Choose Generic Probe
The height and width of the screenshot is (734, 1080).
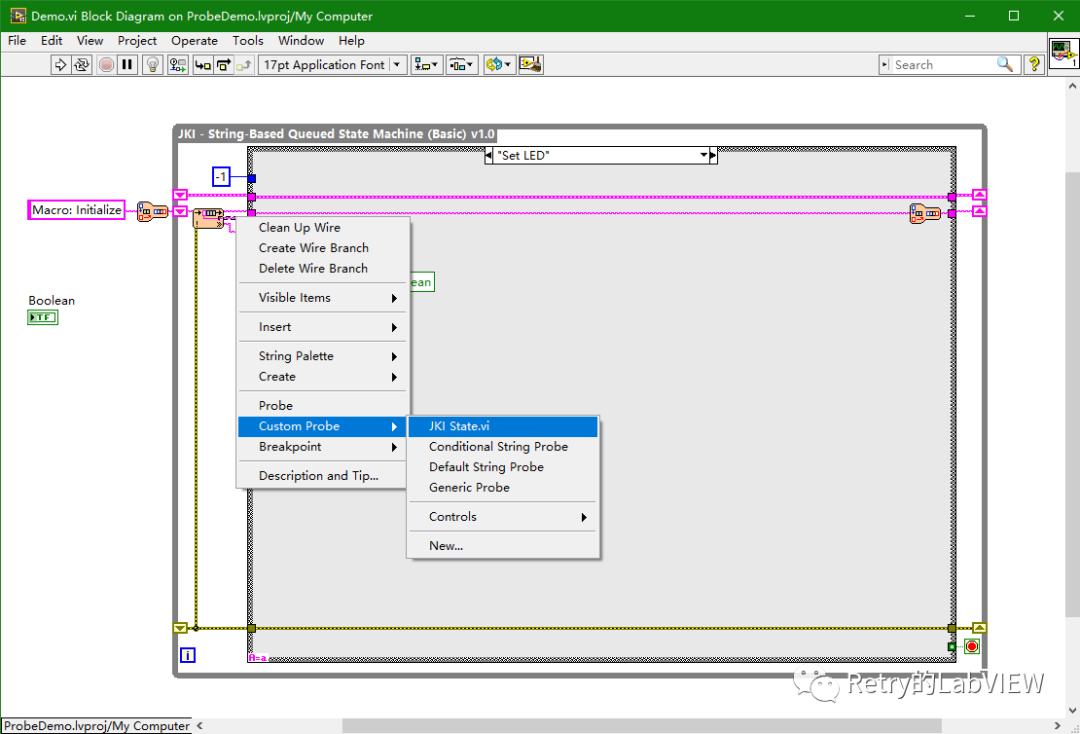click(x=503, y=487)
